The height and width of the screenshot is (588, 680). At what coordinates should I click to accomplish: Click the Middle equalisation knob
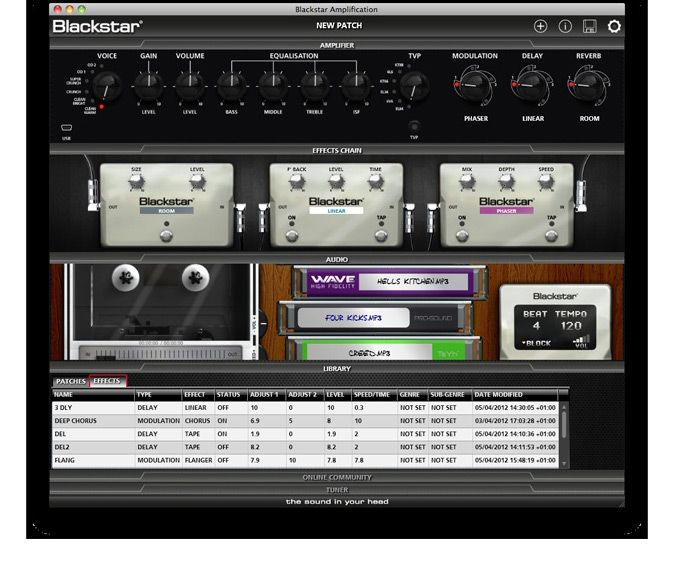(273, 86)
